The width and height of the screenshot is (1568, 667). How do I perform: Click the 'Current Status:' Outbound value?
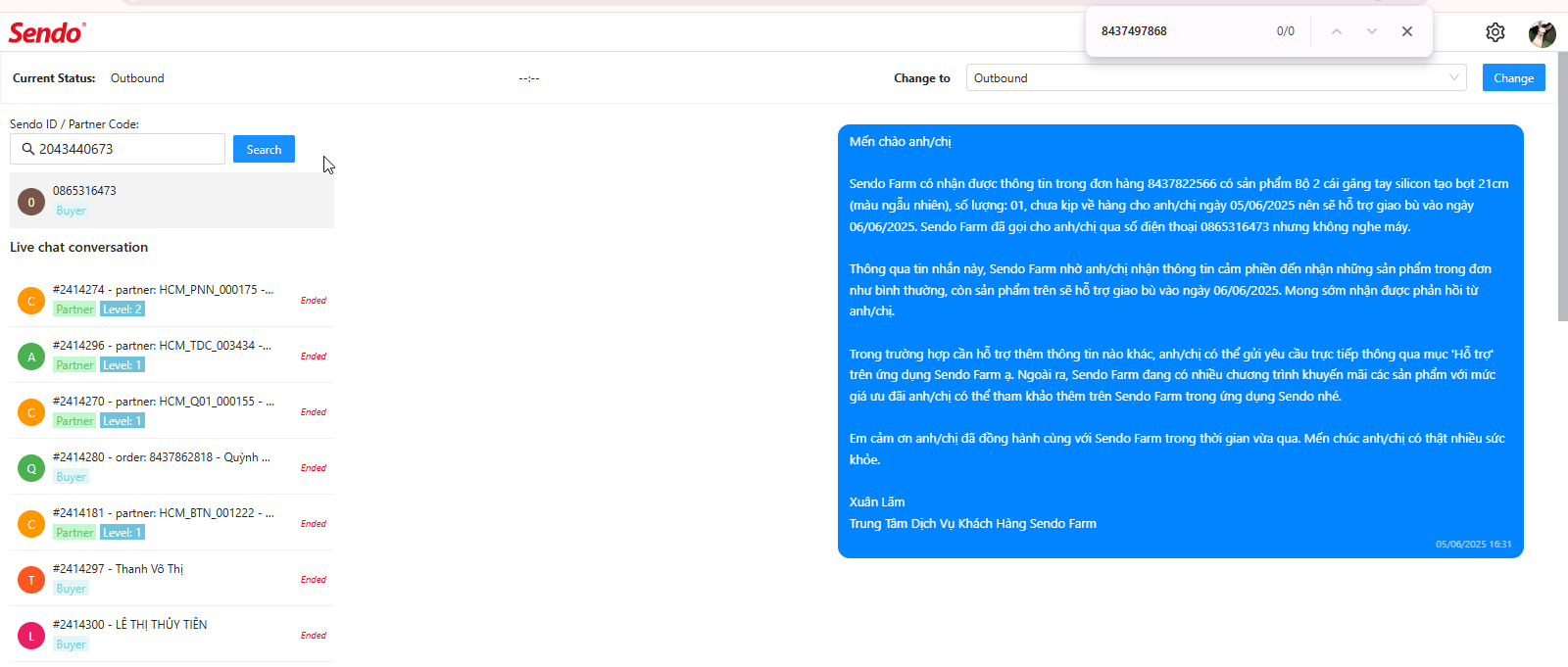(137, 78)
